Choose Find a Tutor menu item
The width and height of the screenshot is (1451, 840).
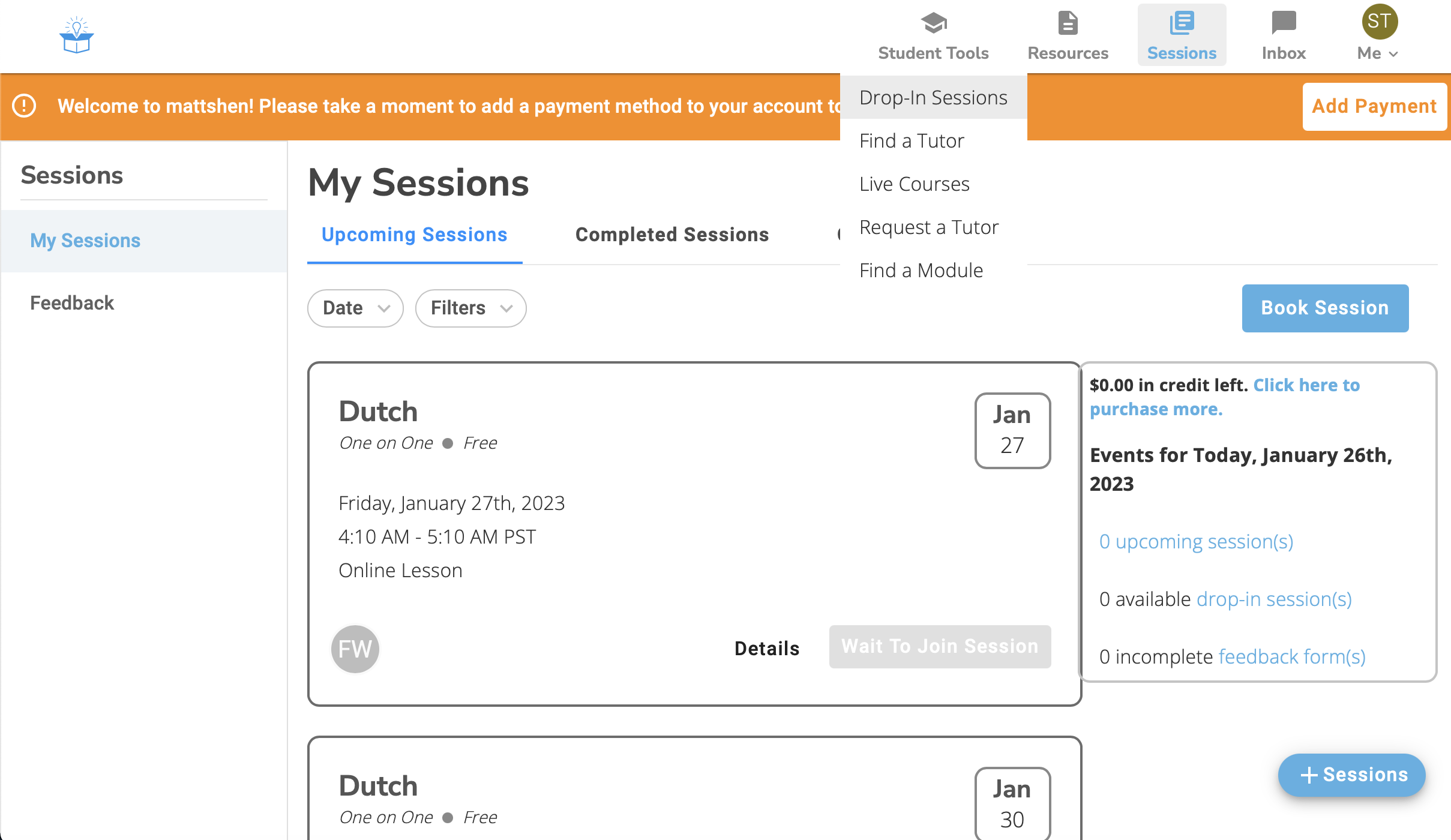[912, 140]
